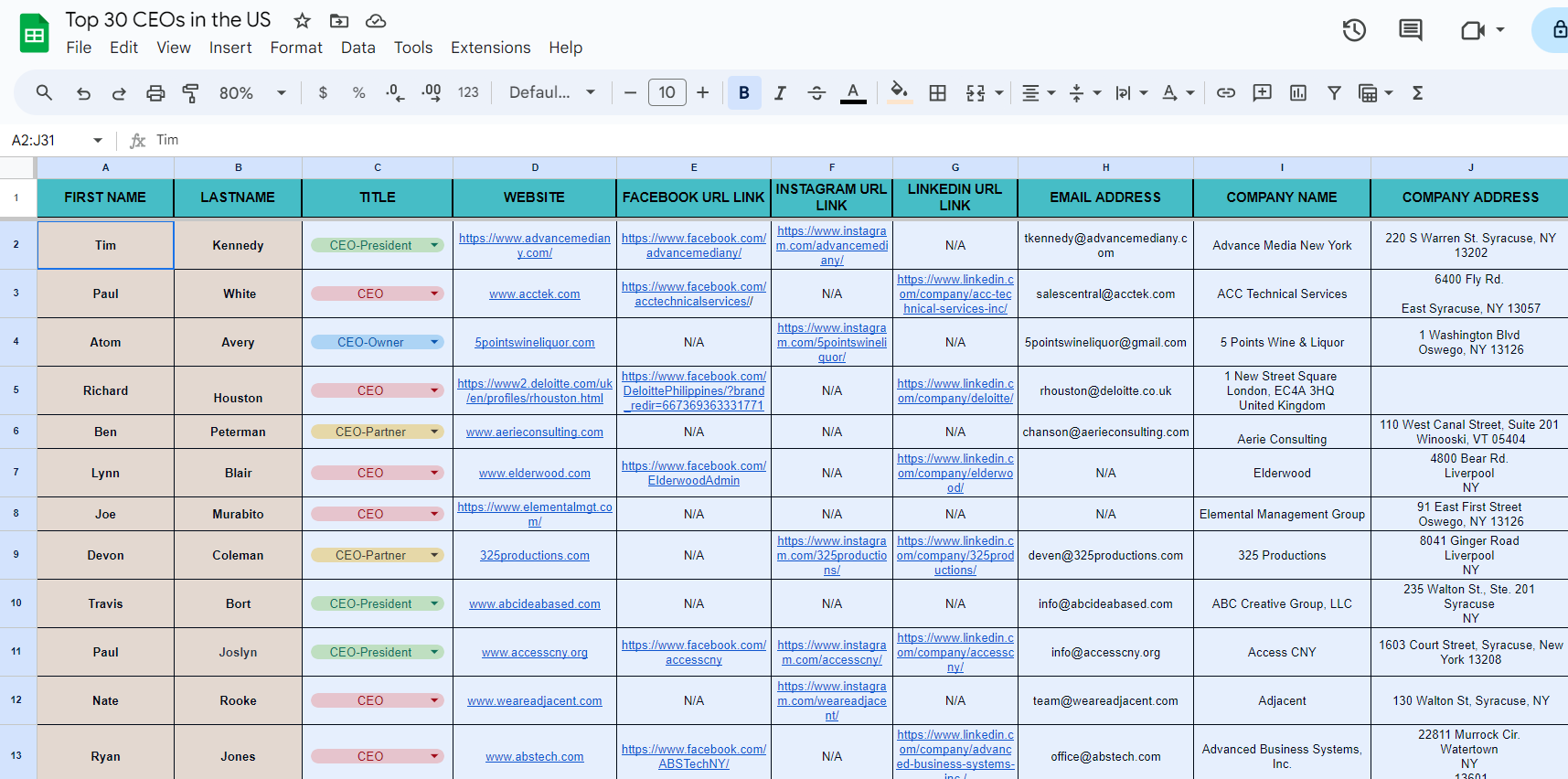Open the View menu
The image size is (1568, 779).
click(174, 48)
